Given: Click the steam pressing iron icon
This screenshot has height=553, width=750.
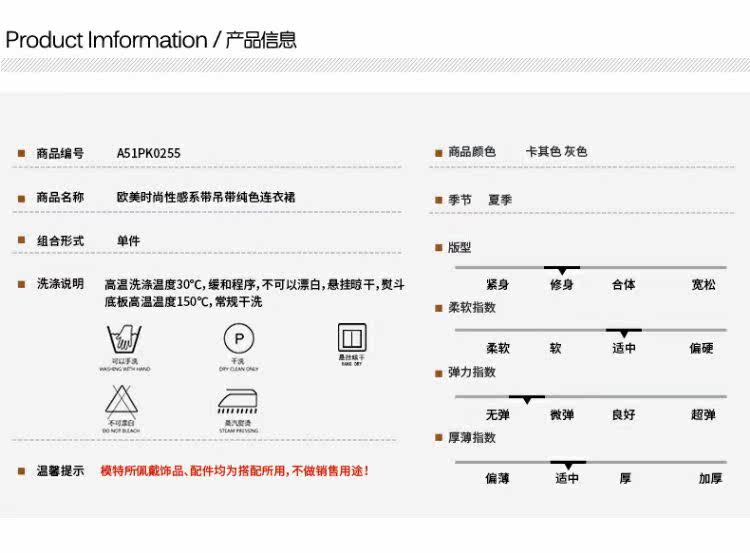Looking at the screenshot, I should coord(238,401).
